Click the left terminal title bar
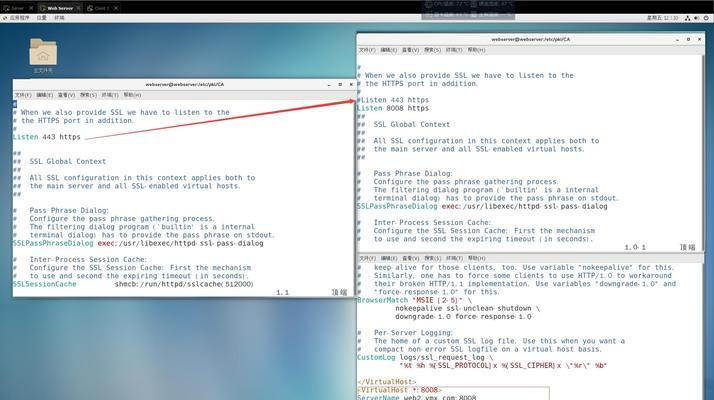The height and width of the screenshot is (400, 714). point(184,85)
